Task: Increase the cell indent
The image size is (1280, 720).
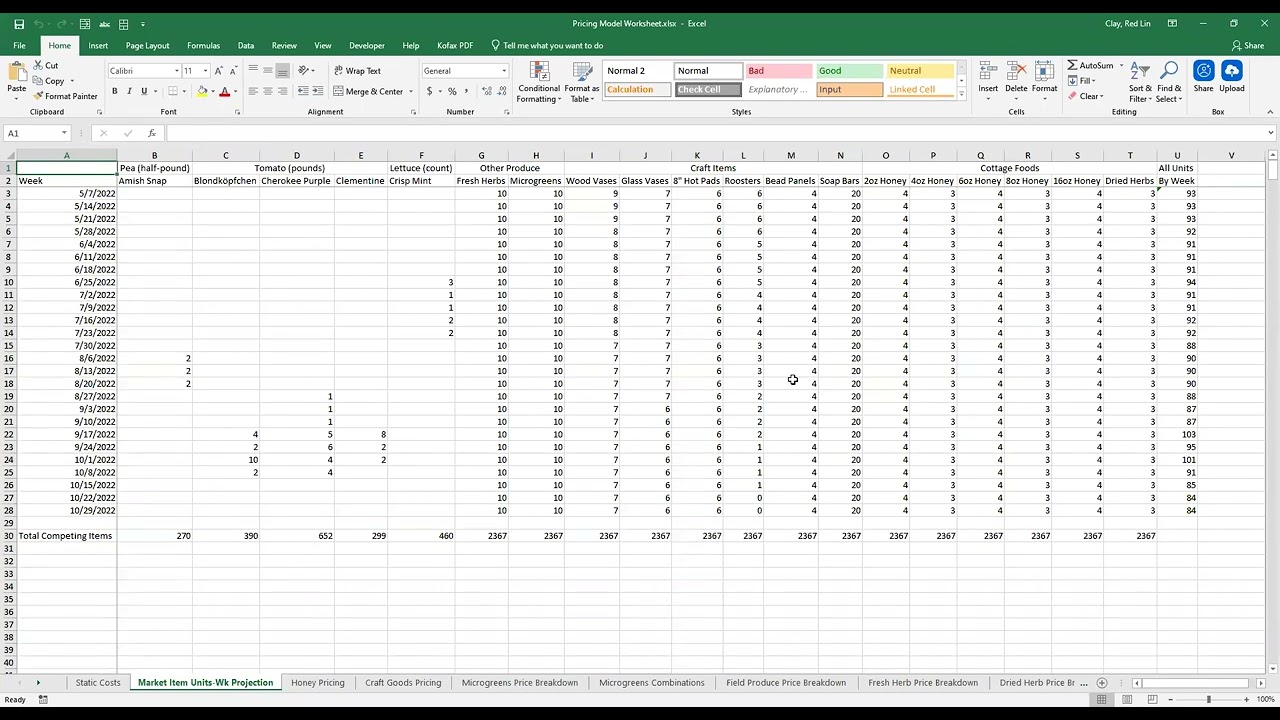Action: [319, 91]
